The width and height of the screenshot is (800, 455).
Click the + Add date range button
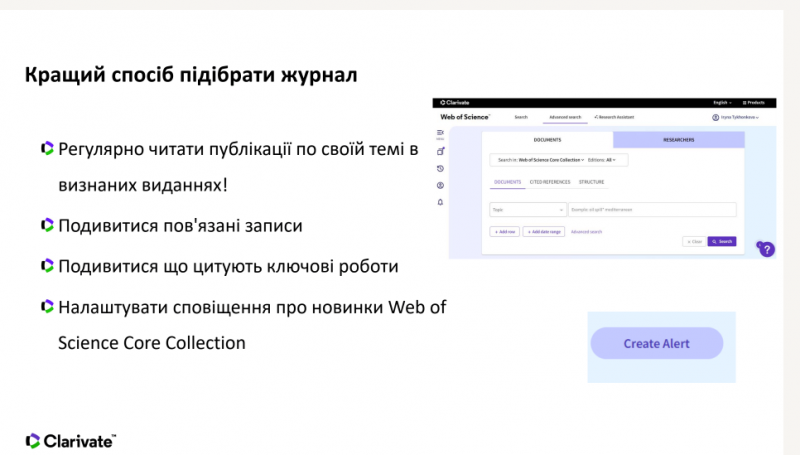pyautogui.click(x=544, y=232)
